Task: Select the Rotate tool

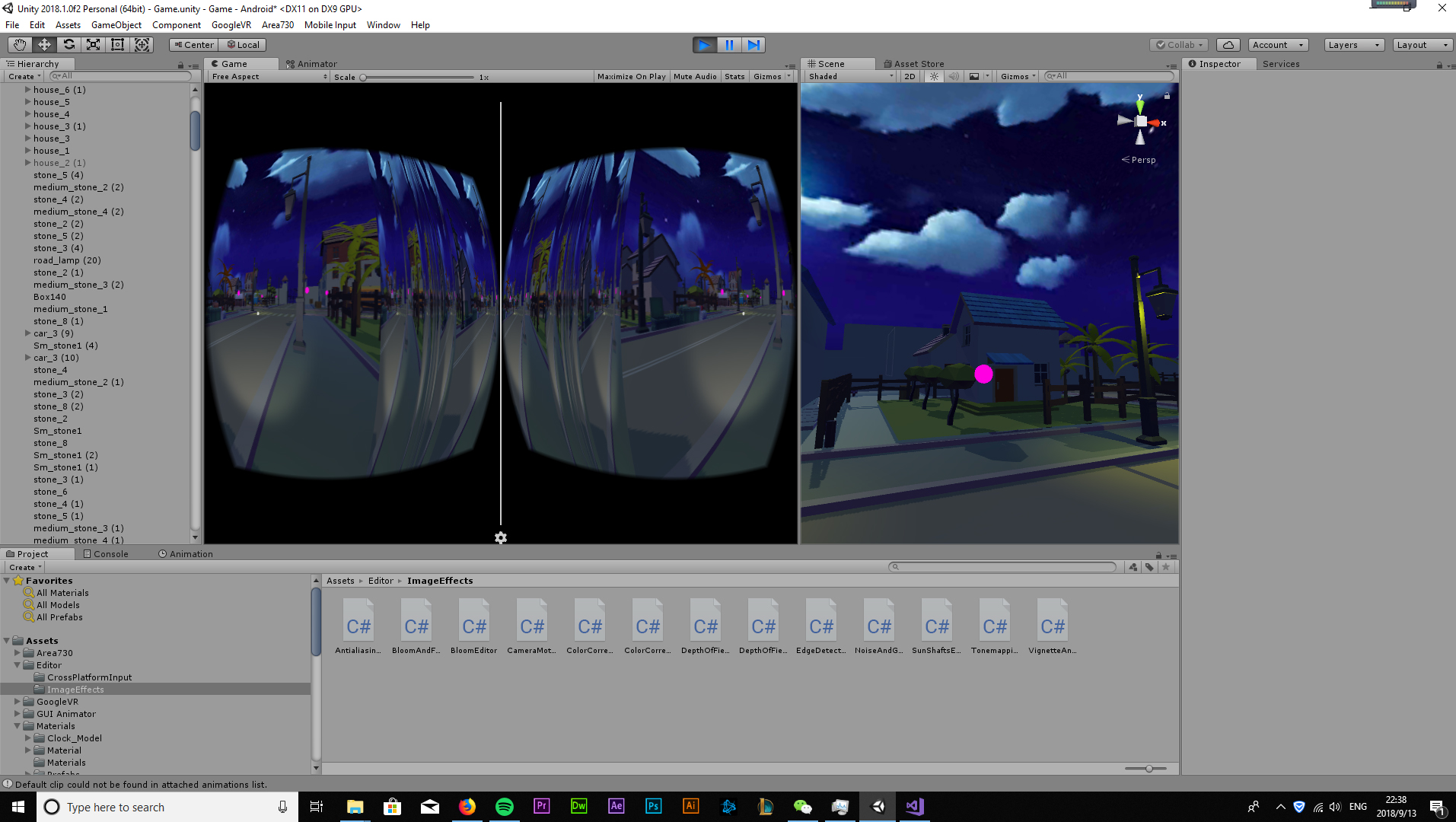Action: [x=68, y=45]
